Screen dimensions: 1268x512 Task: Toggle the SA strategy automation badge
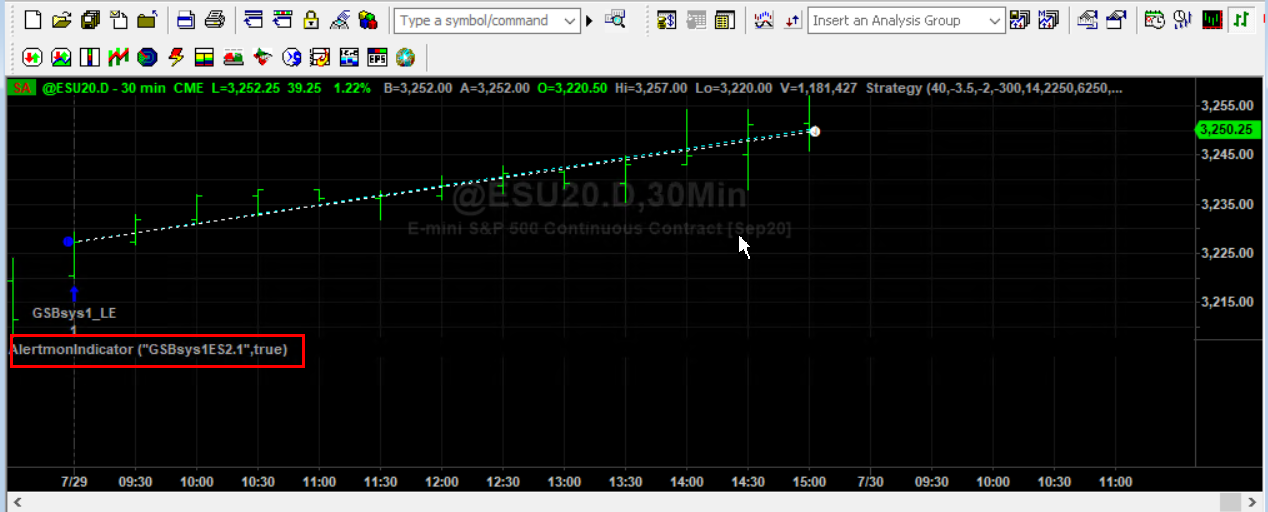[21, 88]
